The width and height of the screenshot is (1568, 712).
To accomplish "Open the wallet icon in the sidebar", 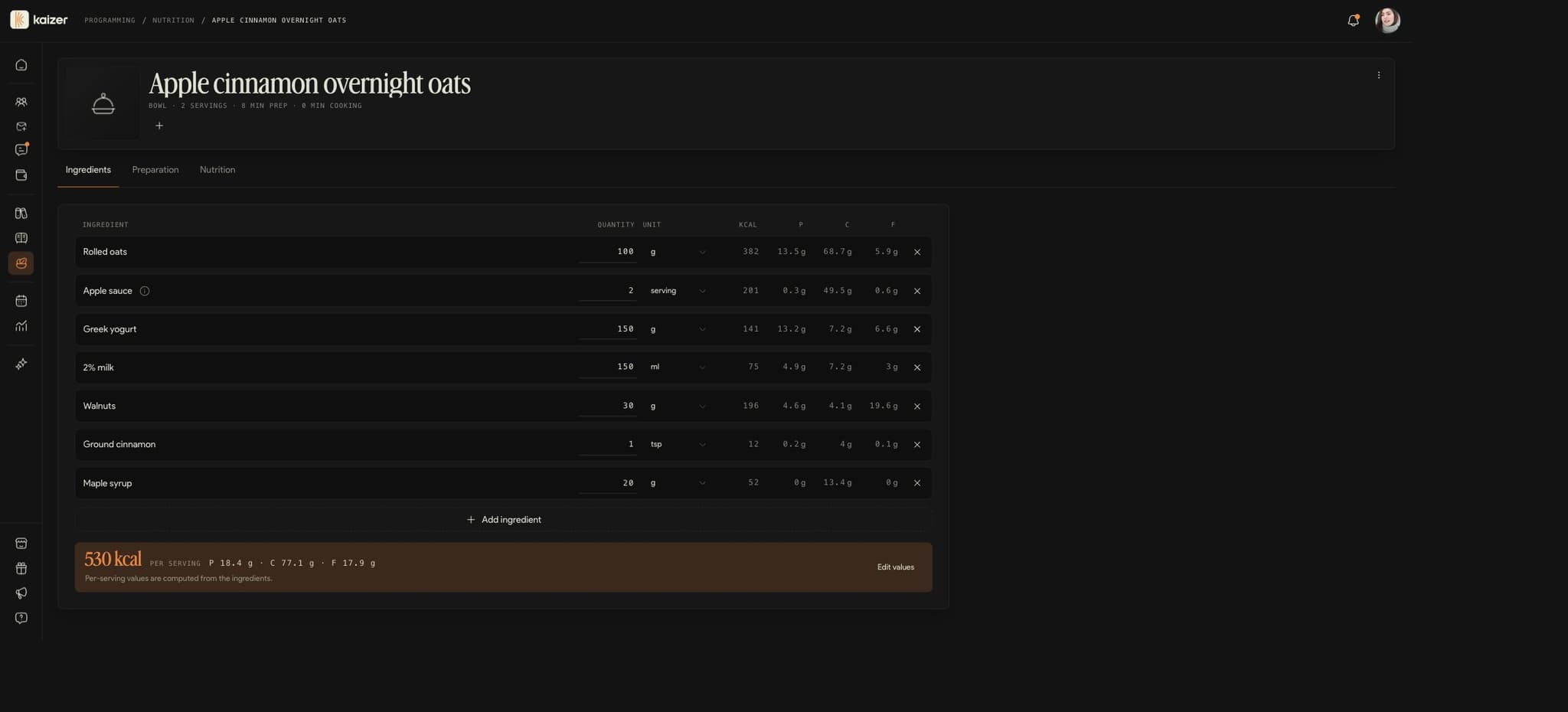I will pyautogui.click(x=21, y=175).
